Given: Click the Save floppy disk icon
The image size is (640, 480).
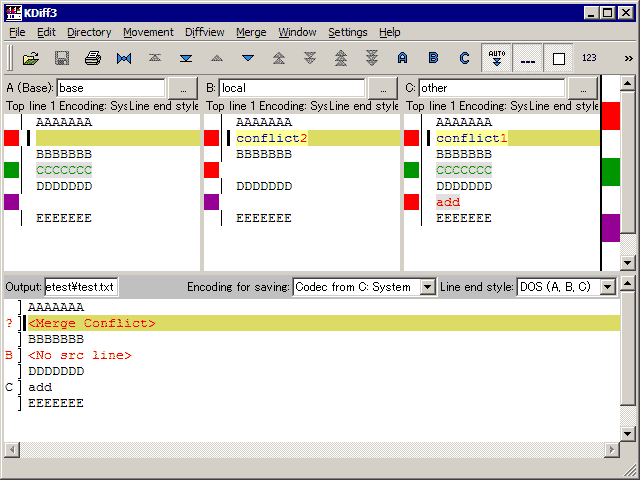Looking at the screenshot, I should pos(62,58).
